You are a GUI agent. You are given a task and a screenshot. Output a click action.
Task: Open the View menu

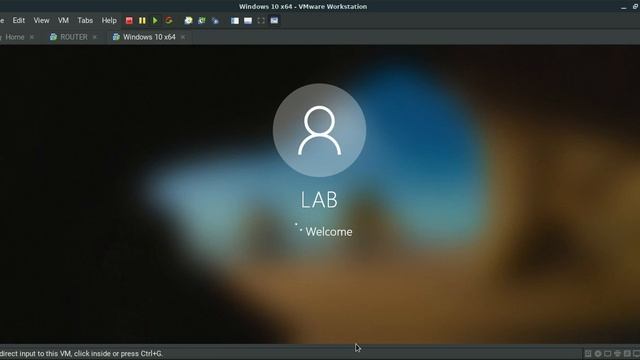click(x=41, y=20)
